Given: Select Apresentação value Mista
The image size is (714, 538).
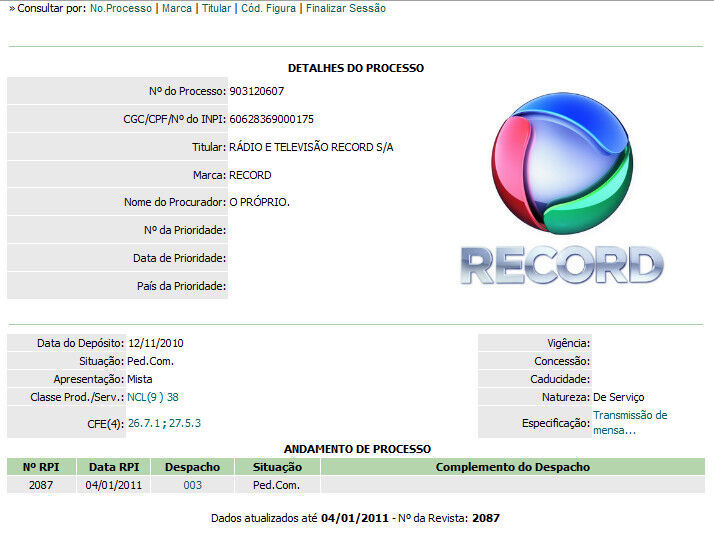Looking at the screenshot, I should coord(139,379).
